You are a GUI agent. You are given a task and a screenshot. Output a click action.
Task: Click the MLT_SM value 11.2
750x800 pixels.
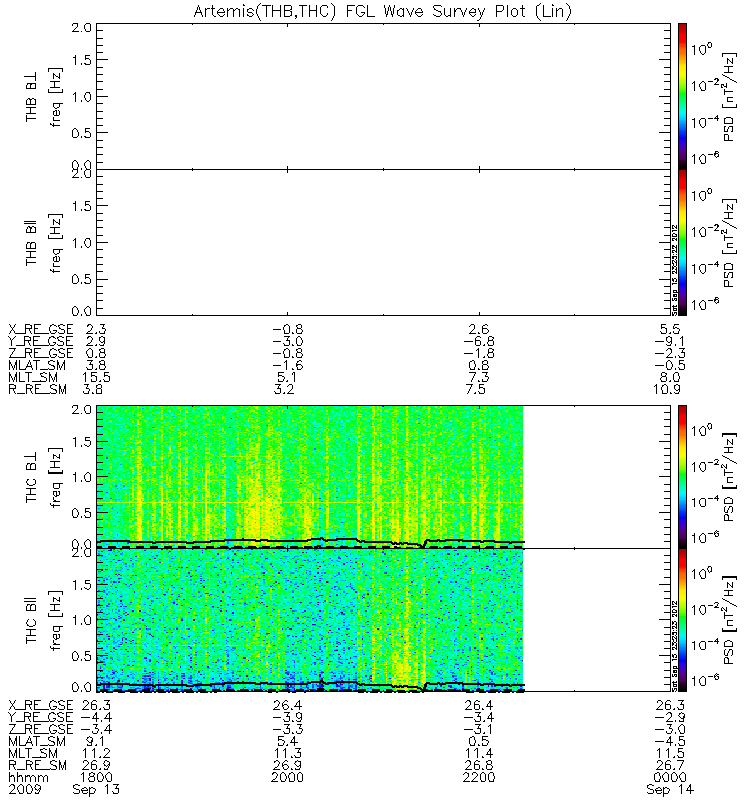click(96, 753)
